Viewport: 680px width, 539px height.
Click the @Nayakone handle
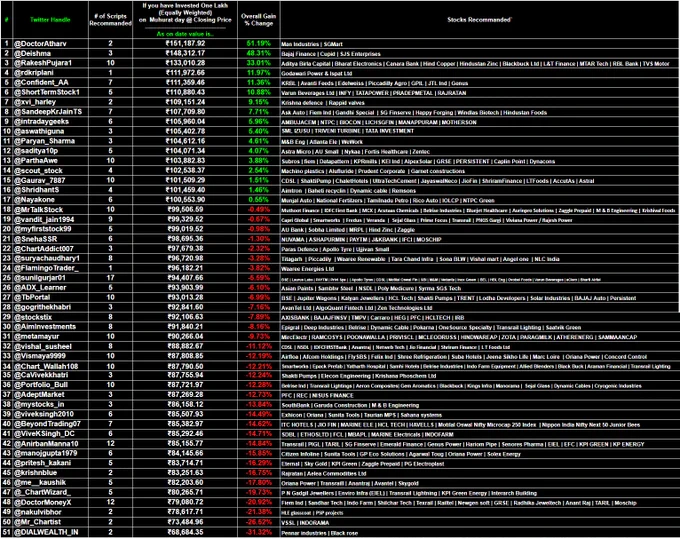34,199
